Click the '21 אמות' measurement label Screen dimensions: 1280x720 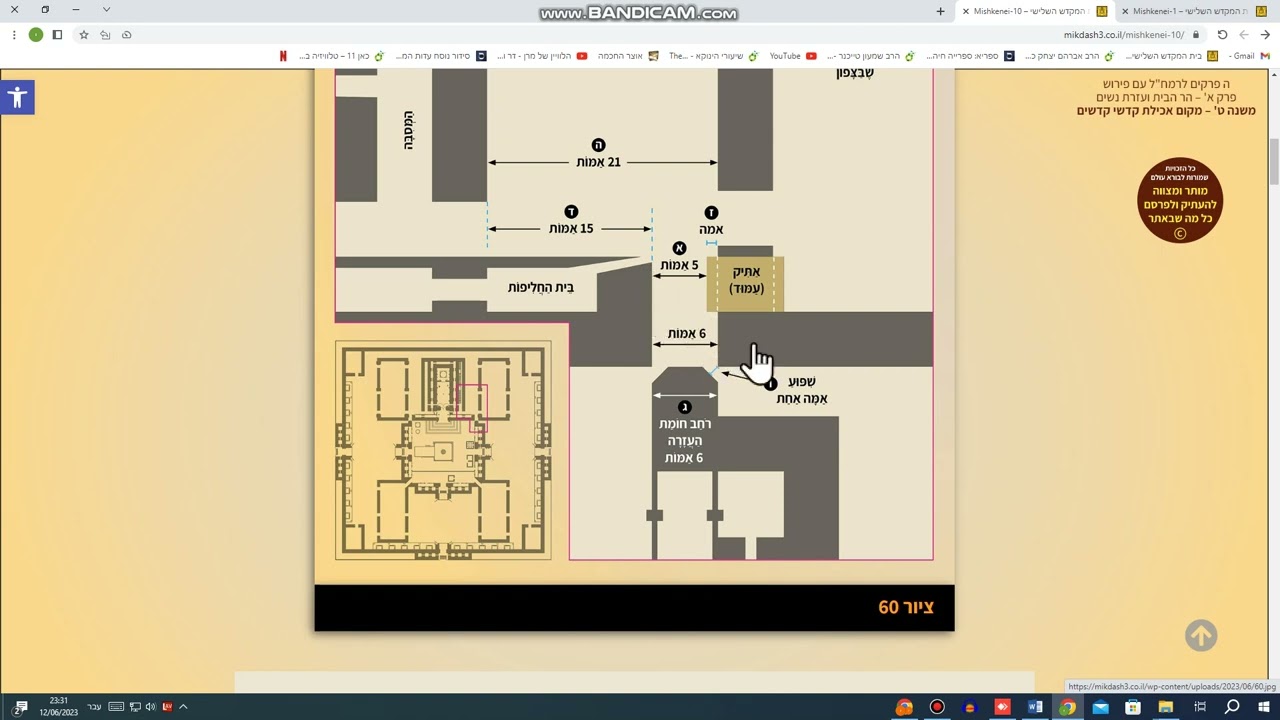click(x=598, y=162)
